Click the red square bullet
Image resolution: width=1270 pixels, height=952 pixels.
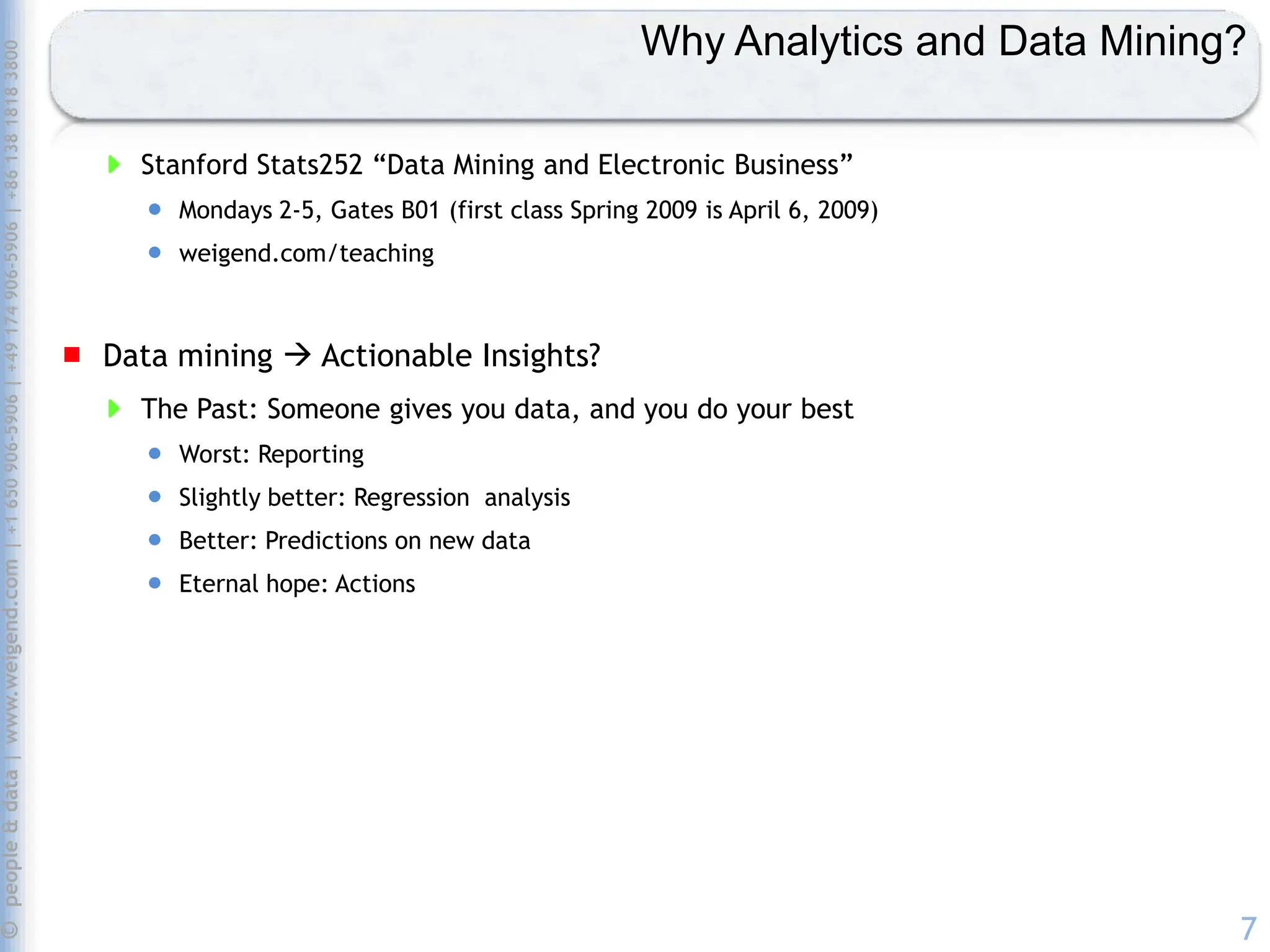tap(72, 355)
